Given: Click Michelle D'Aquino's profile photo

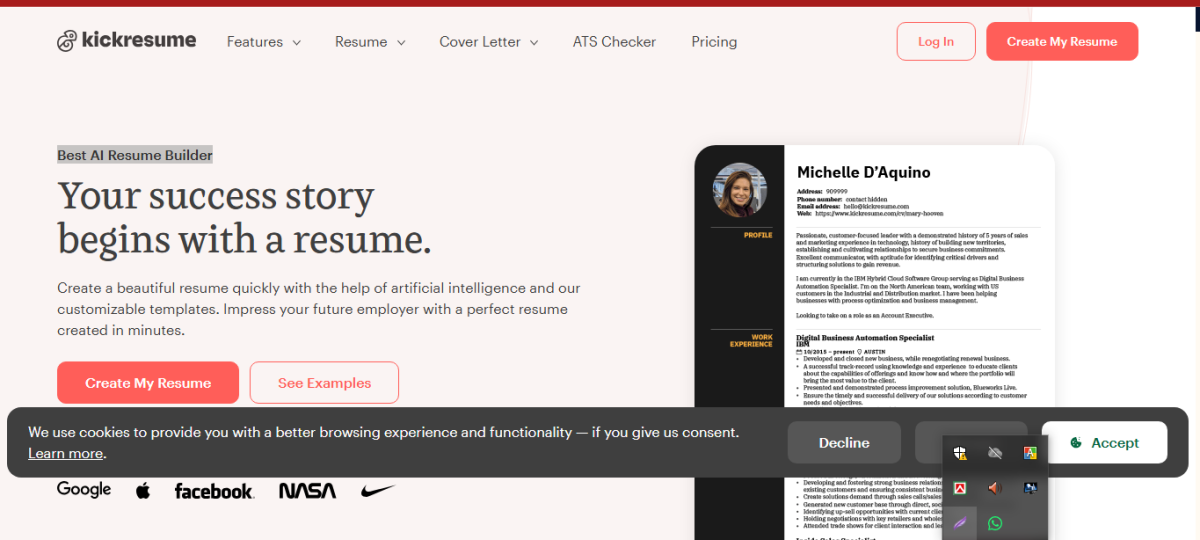Looking at the screenshot, I should pos(740,191).
